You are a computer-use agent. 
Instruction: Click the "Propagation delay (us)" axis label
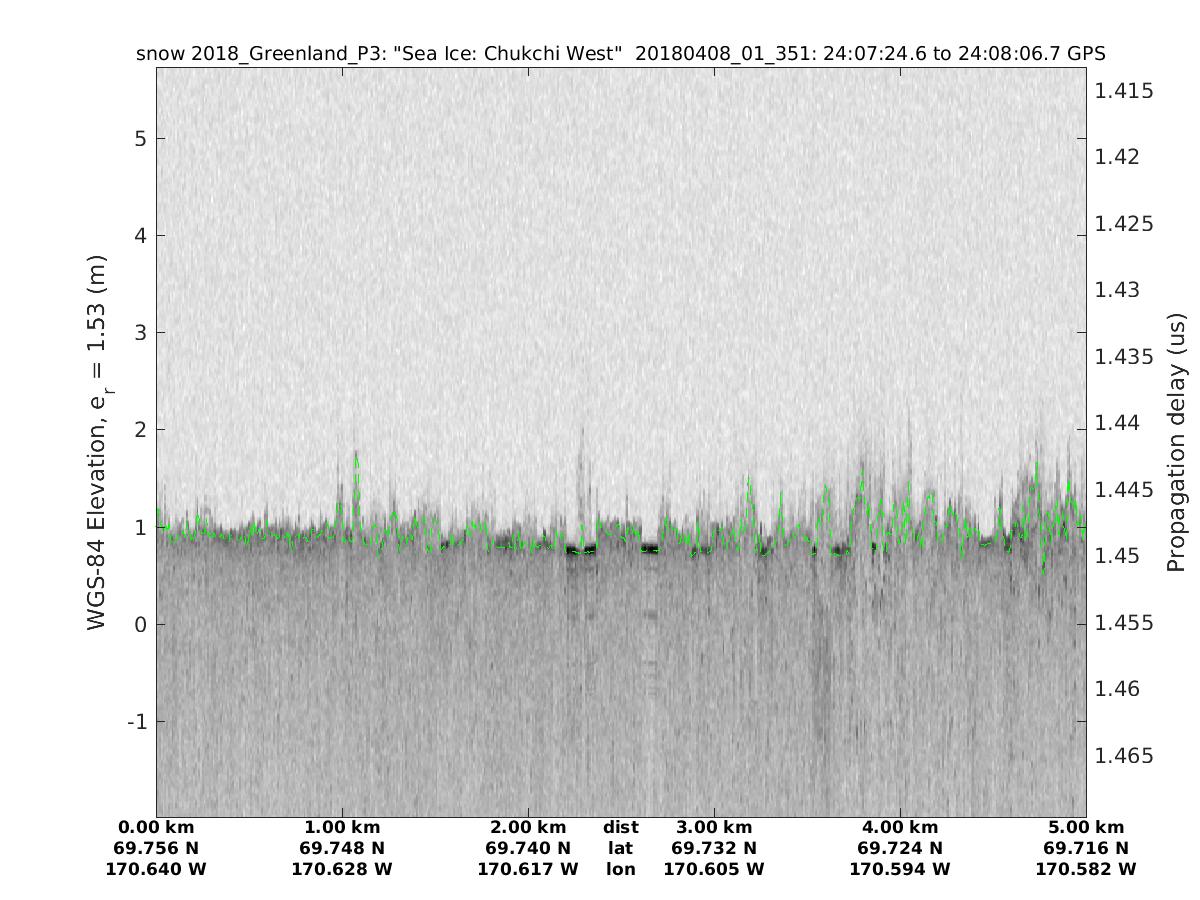tap(1176, 441)
